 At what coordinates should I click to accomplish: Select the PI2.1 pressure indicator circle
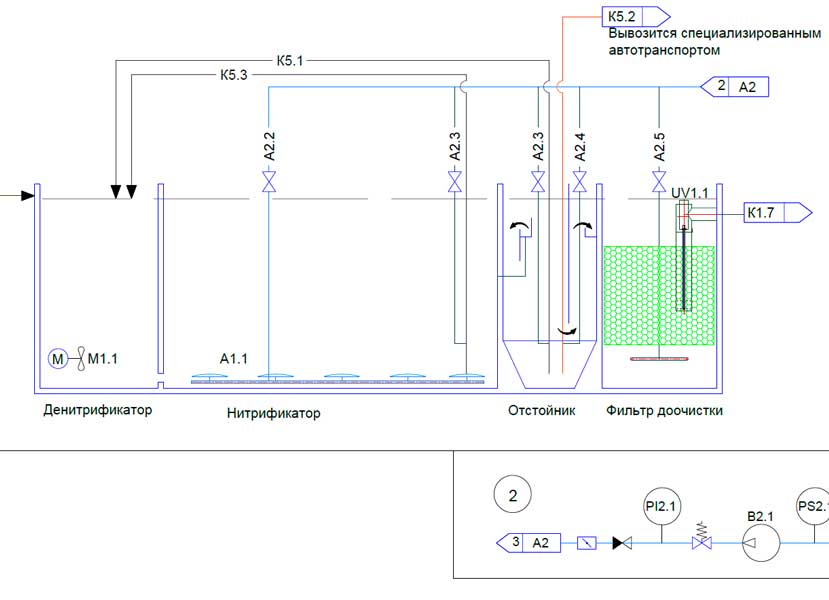click(x=662, y=507)
